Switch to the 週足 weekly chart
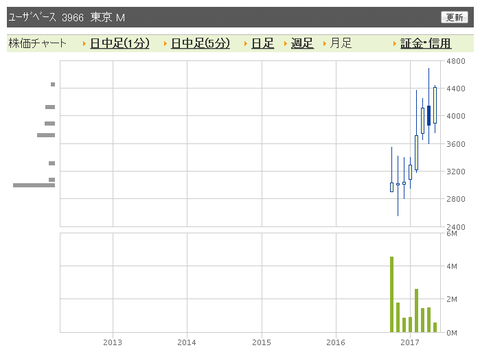Screen dimensions: 480x363 (302, 43)
